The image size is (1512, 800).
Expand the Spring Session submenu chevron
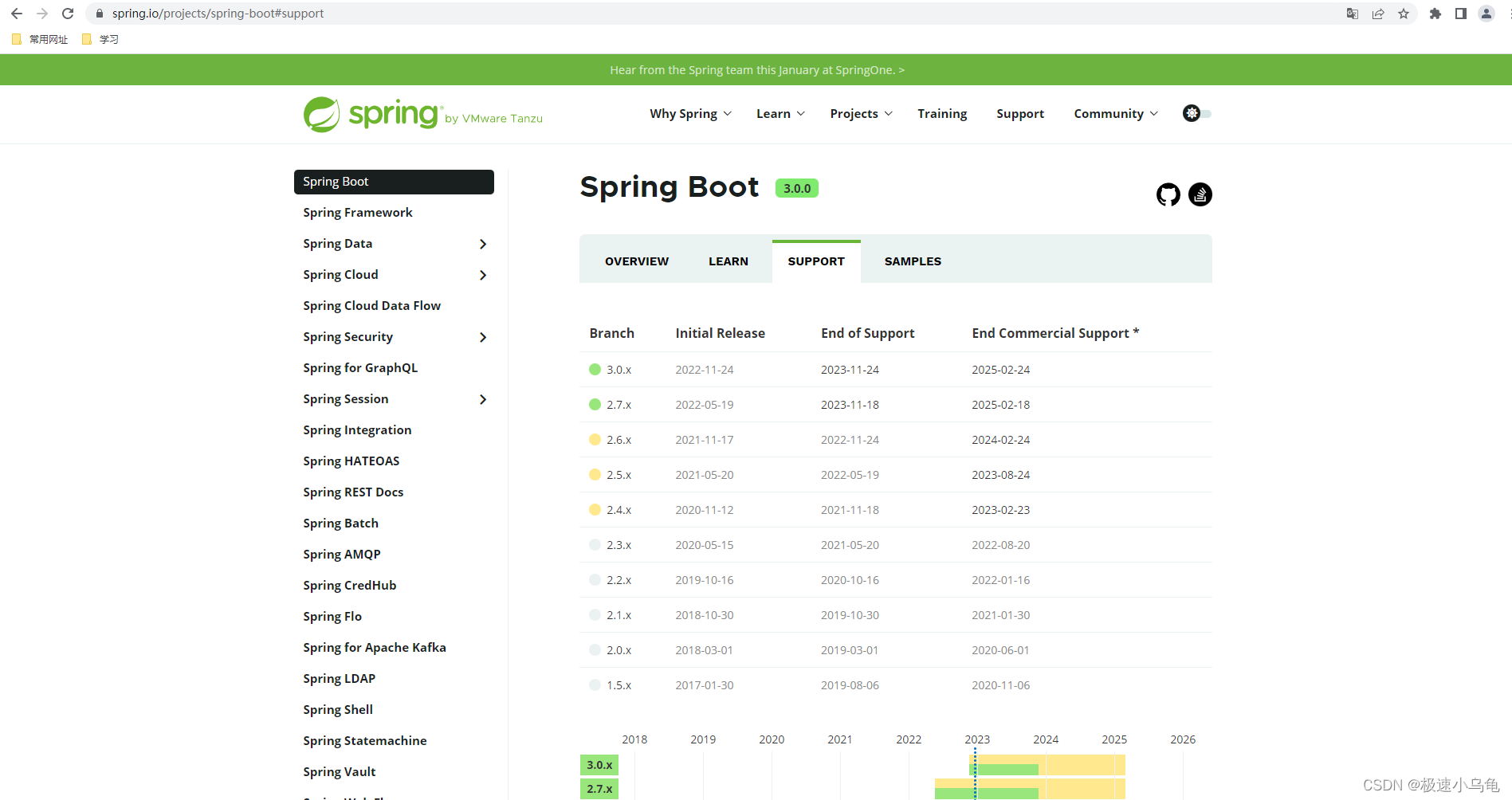click(483, 399)
